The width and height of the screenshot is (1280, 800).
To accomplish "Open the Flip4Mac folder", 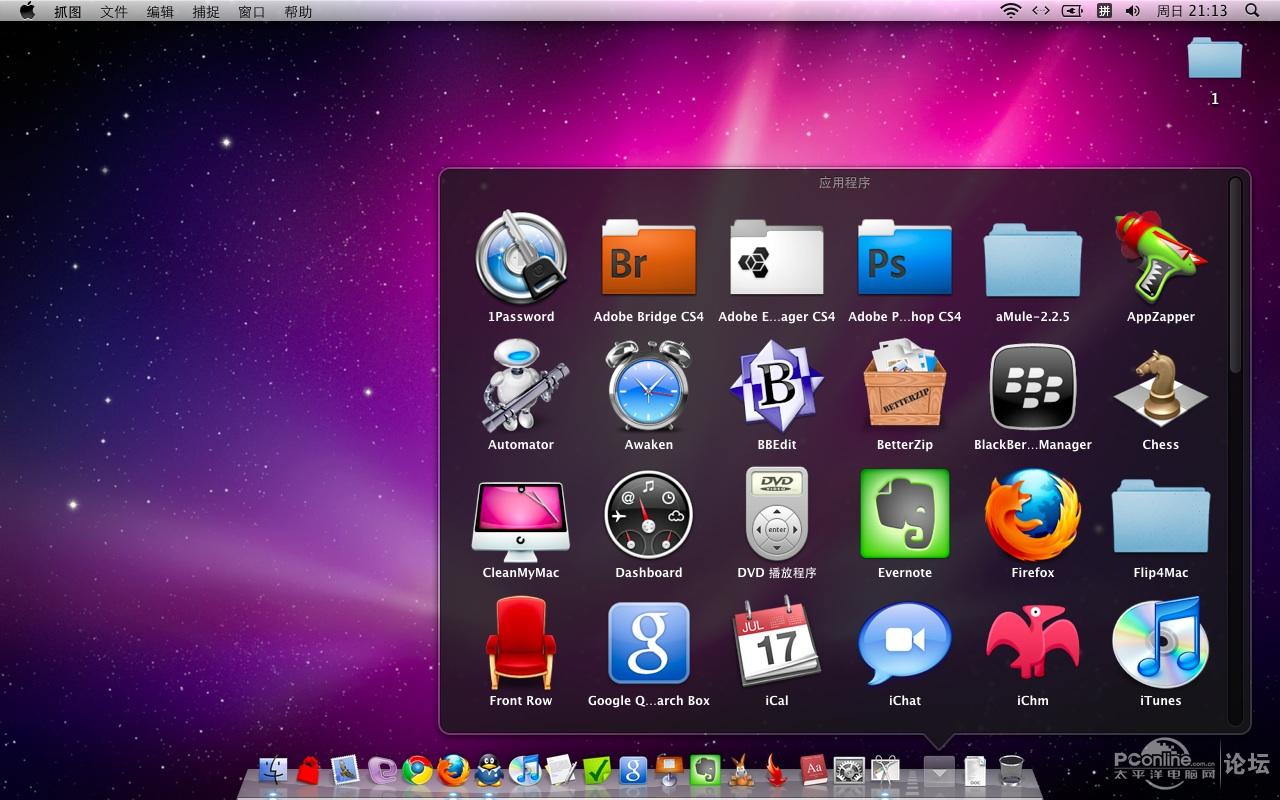I will click(x=1161, y=516).
